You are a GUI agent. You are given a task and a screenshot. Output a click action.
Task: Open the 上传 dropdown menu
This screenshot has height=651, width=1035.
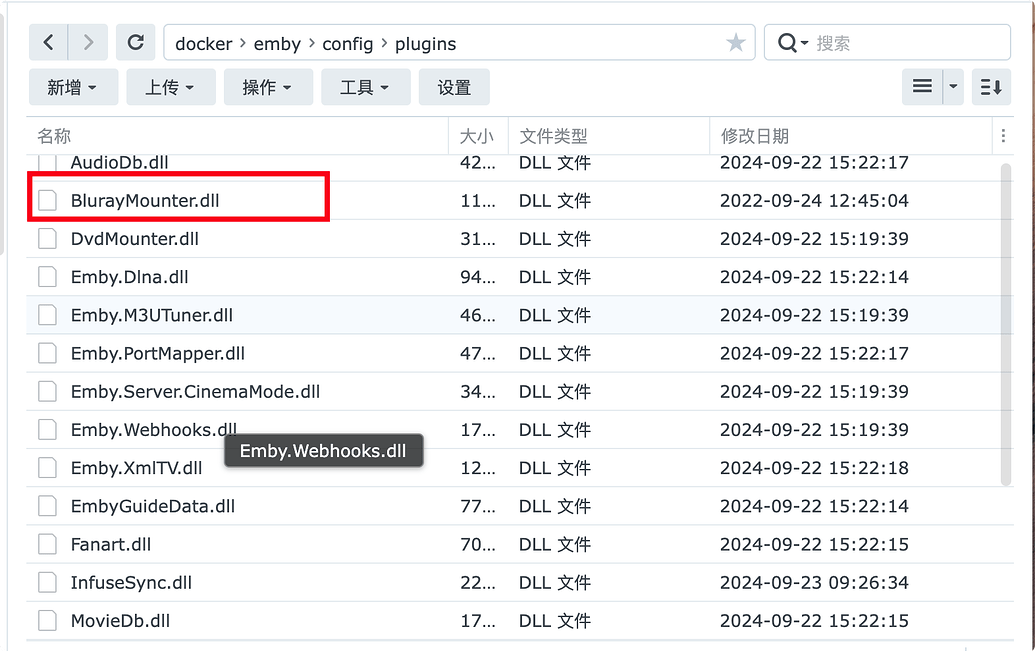tap(171, 86)
